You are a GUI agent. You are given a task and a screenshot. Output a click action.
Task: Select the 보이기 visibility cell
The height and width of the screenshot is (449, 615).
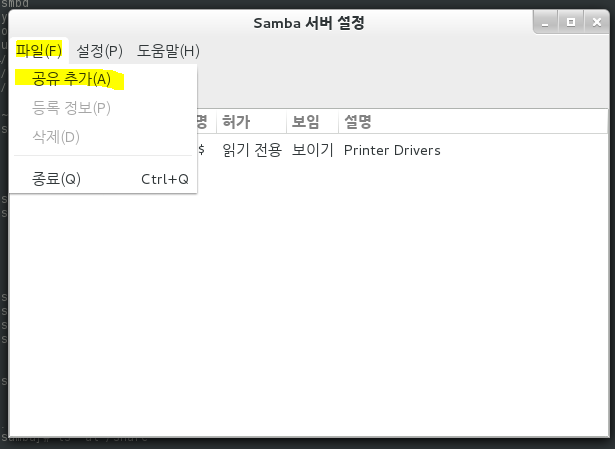tap(313, 150)
